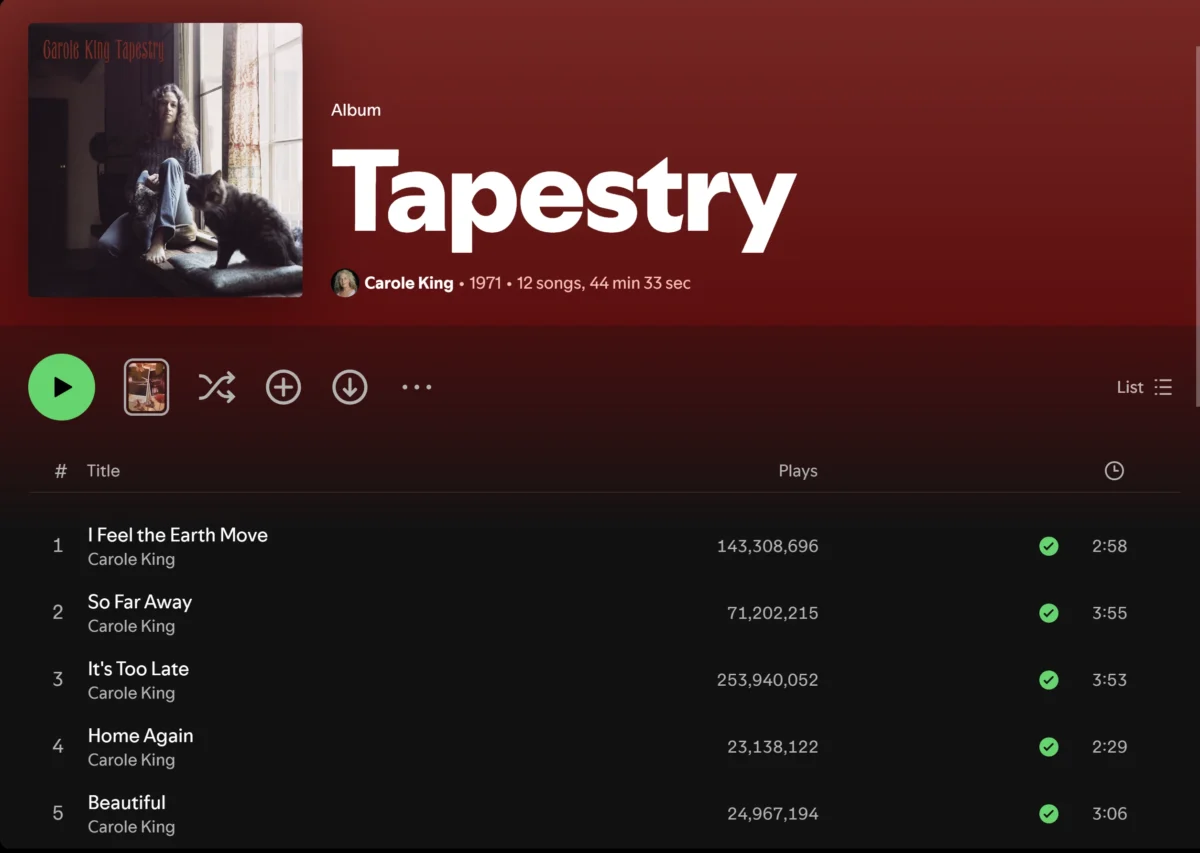Click the album preview thumbnail beside the play button
Image resolution: width=1200 pixels, height=853 pixels.
pos(146,387)
